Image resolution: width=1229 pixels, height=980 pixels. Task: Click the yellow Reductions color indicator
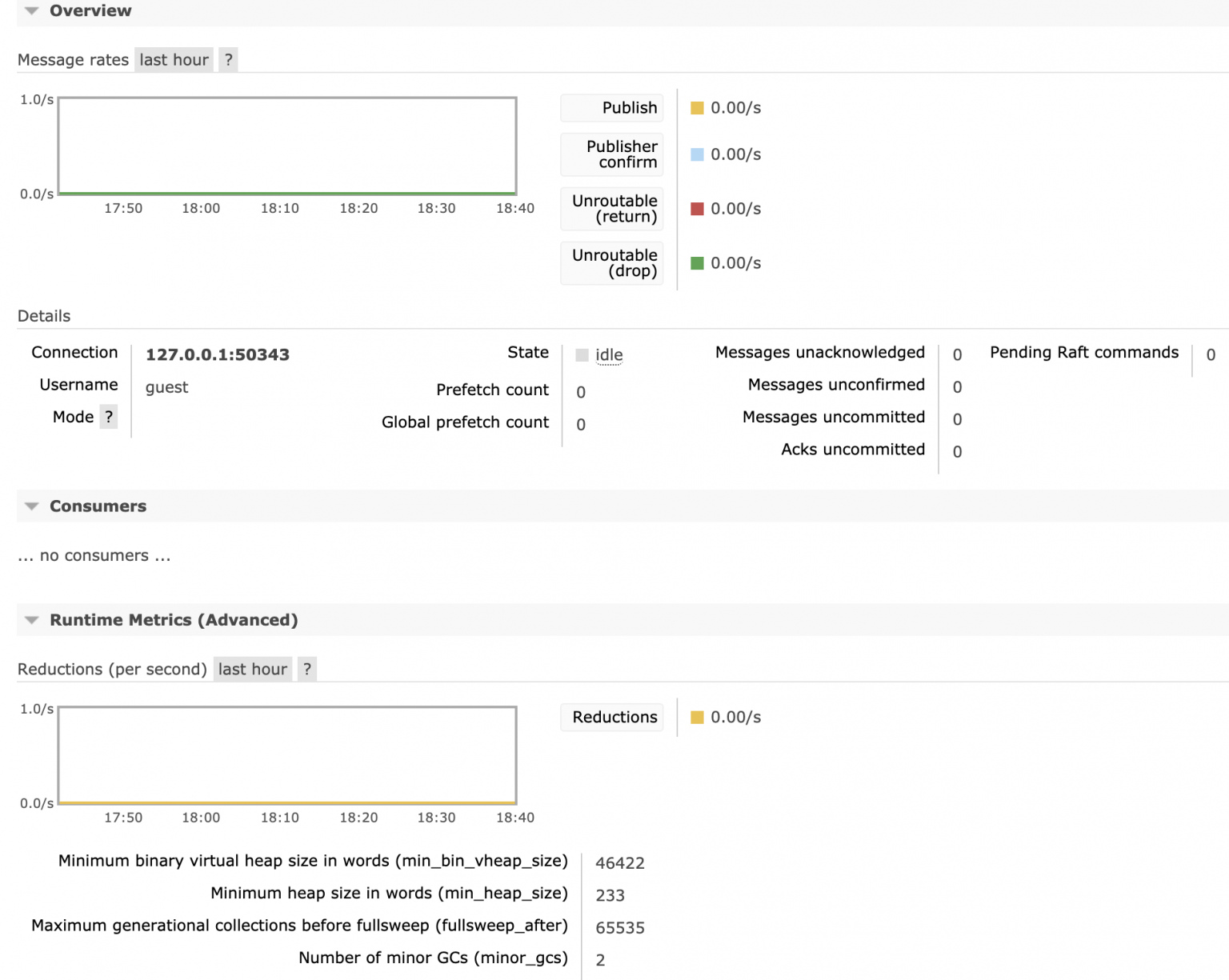tap(697, 717)
